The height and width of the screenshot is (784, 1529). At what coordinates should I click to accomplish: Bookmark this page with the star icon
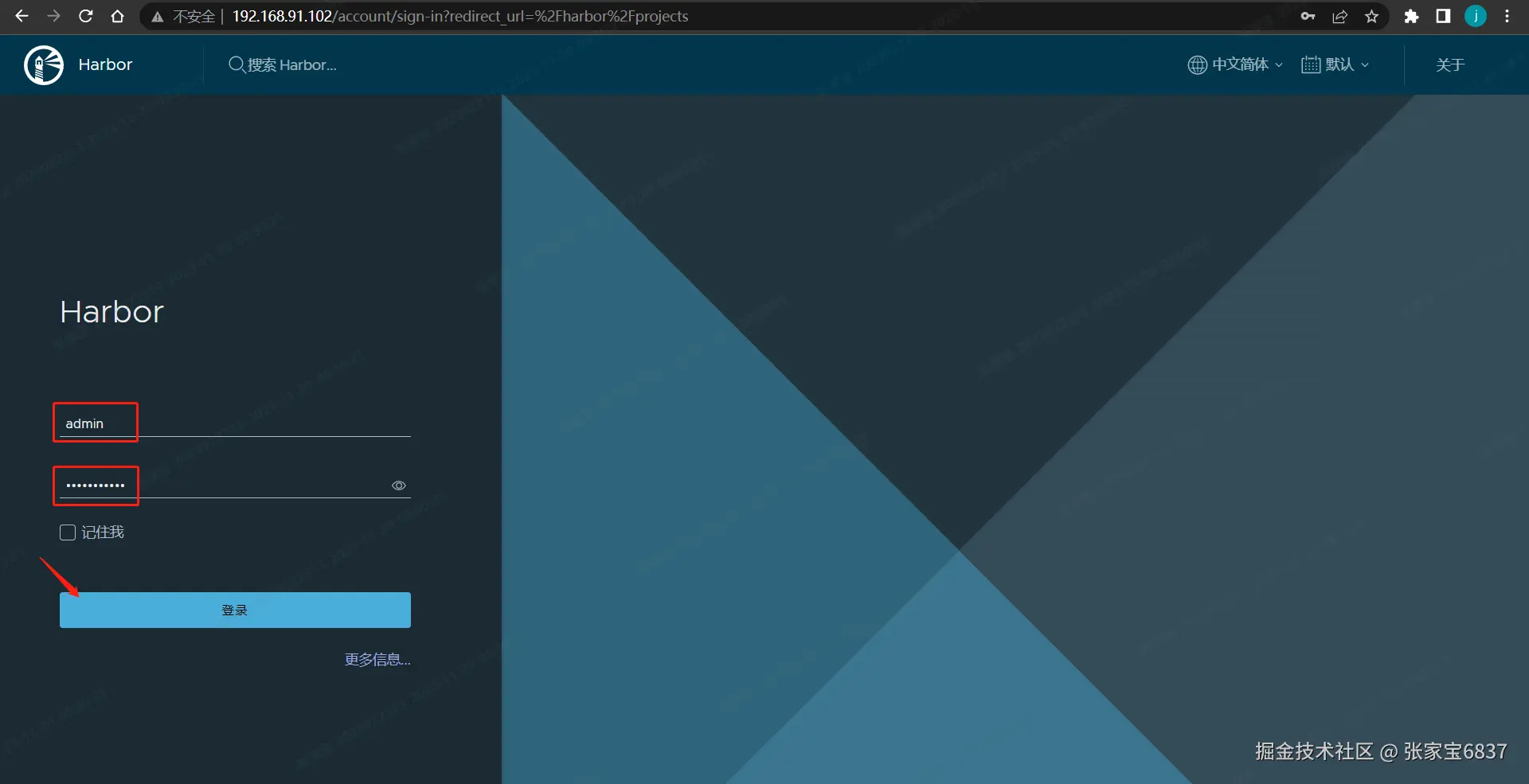pyautogui.click(x=1371, y=16)
